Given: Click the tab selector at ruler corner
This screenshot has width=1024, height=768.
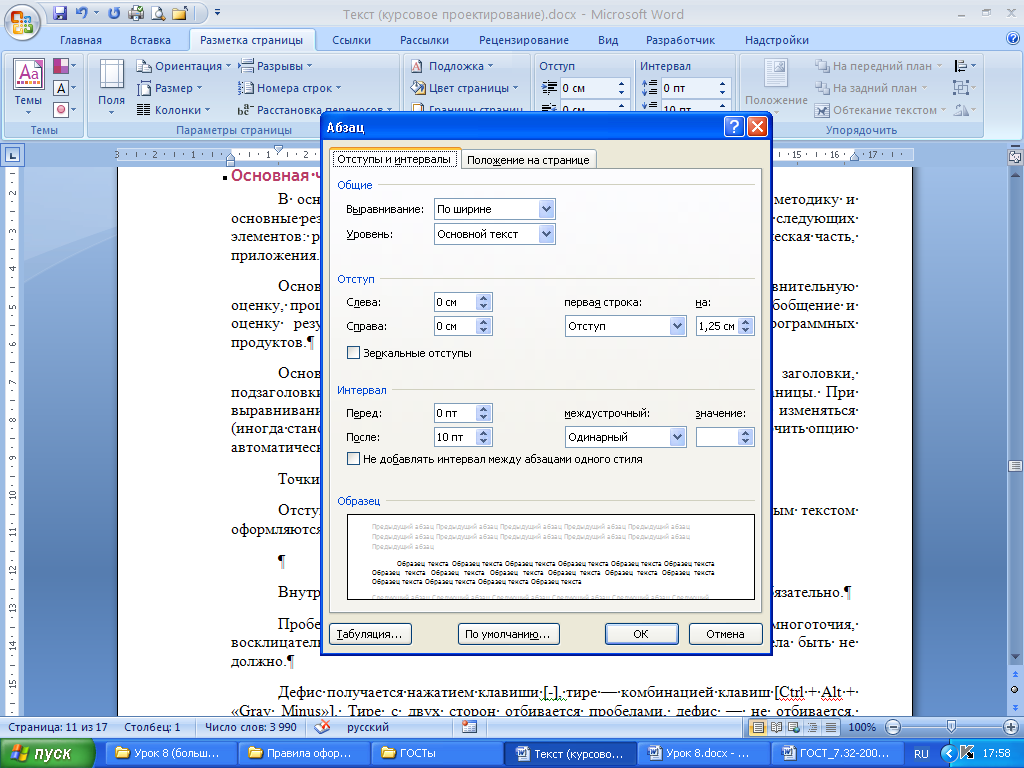Looking at the screenshot, I should pyautogui.click(x=13, y=155).
